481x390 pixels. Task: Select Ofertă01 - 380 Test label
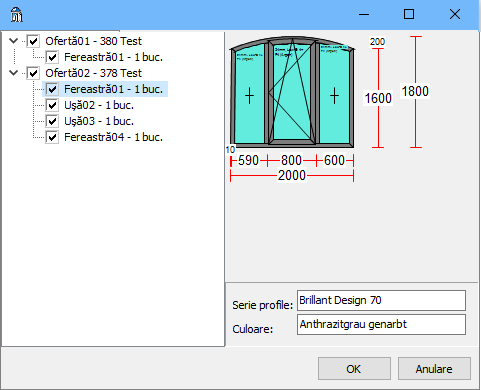(94, 41)
